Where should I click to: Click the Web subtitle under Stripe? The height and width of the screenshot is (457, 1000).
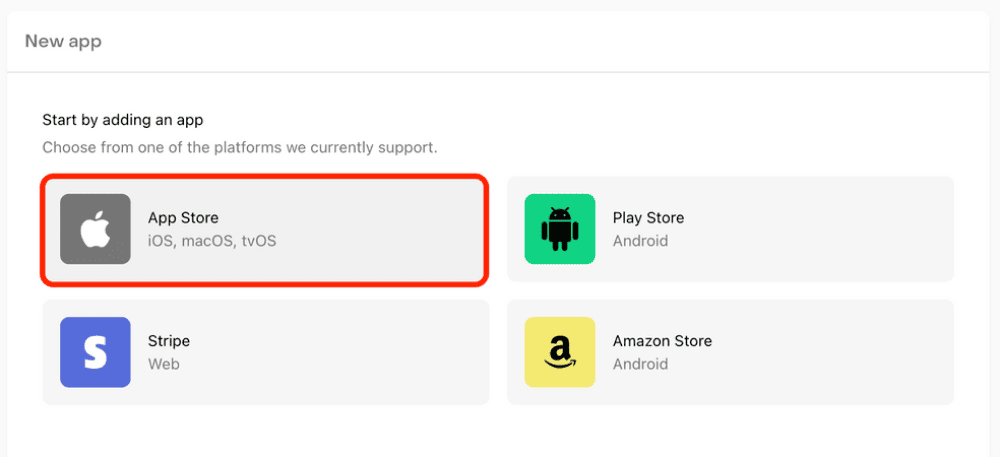point(164,364)
